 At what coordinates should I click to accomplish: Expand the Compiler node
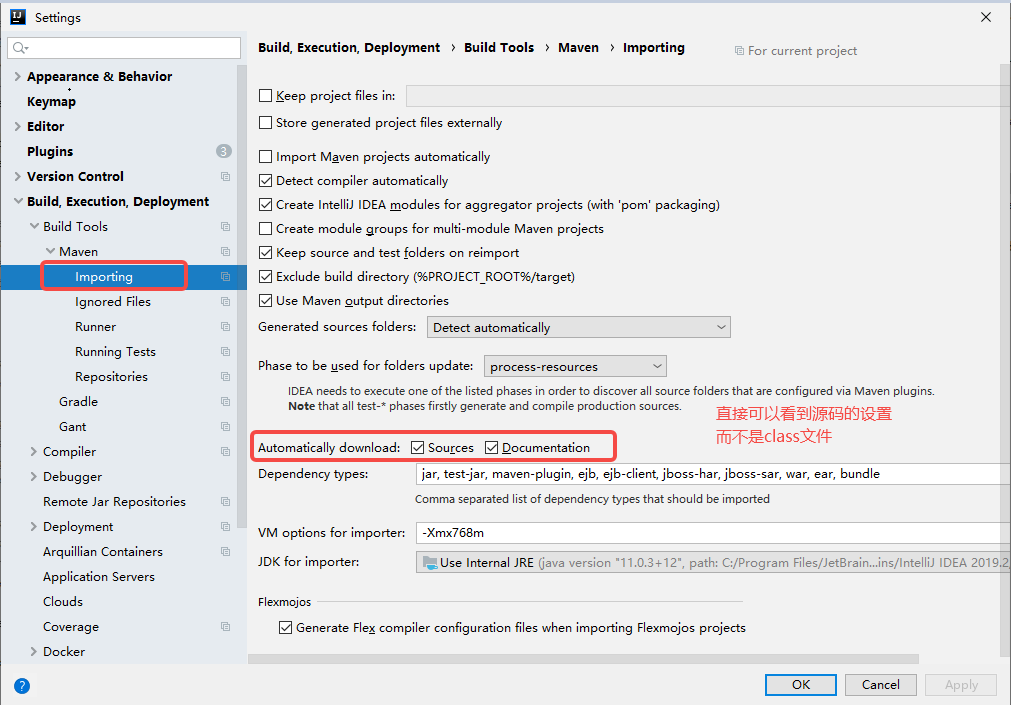[x=34, y=452]
